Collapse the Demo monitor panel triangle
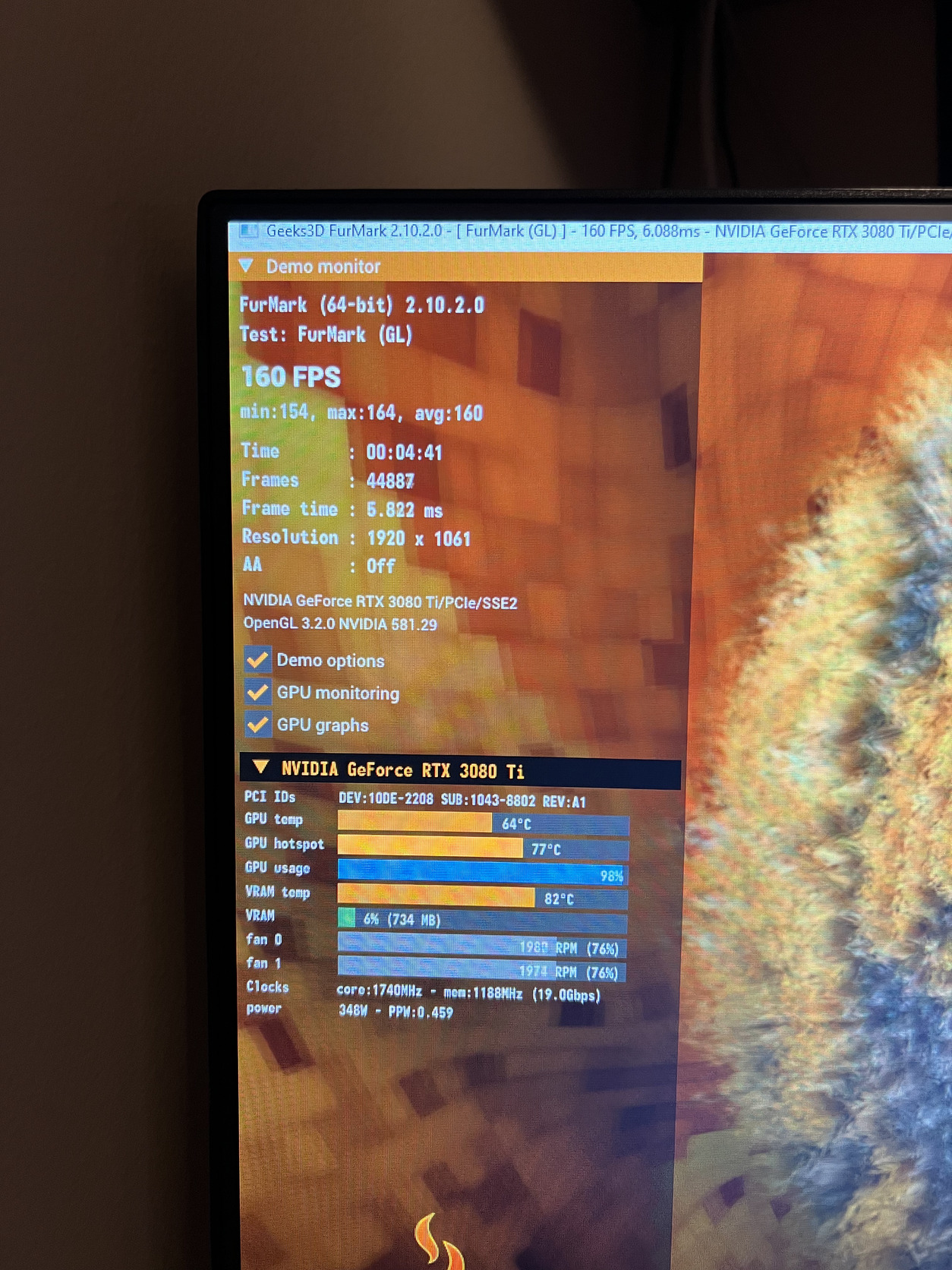The width and height of the screenshot is (952, 1270). [x=246, y=266]
